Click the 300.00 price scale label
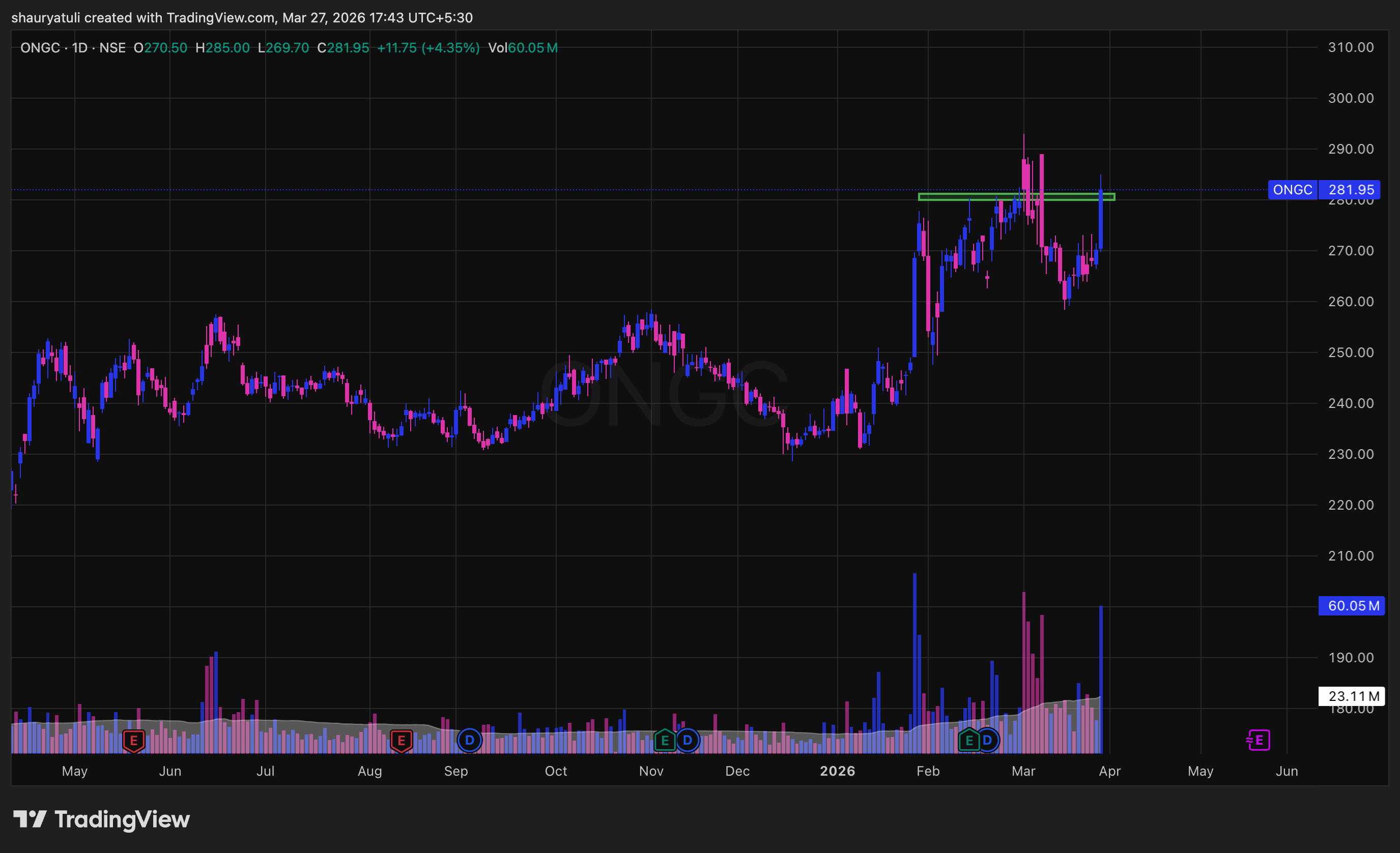Viewport: 1400px width, 853px height. point(1351,98)
